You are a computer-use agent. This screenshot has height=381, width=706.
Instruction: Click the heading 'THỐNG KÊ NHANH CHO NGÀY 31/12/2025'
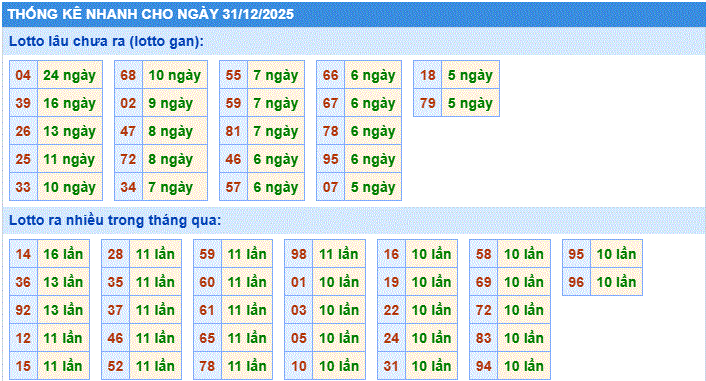click(x=151, y=14)
